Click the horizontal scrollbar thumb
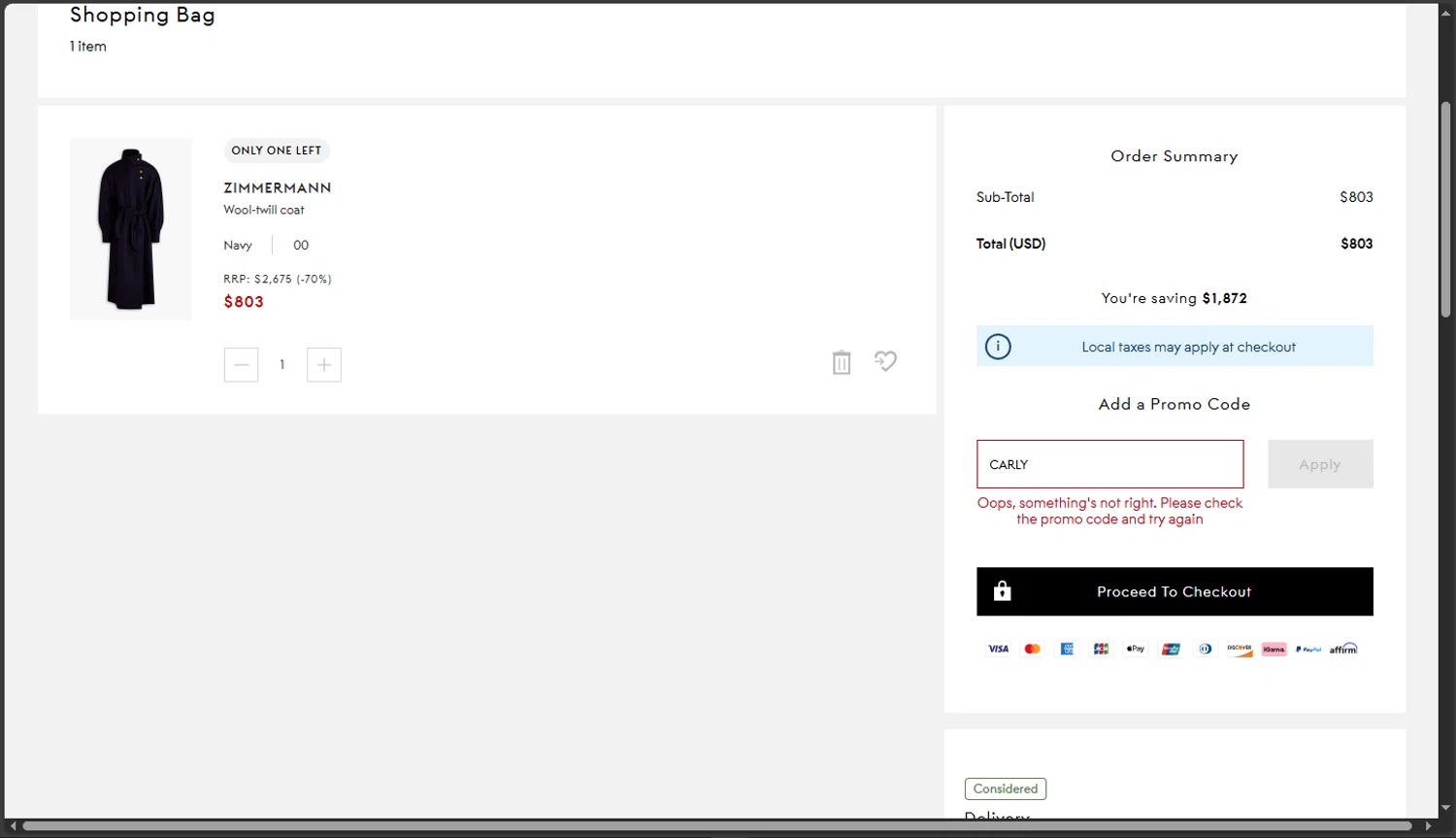 716,826
